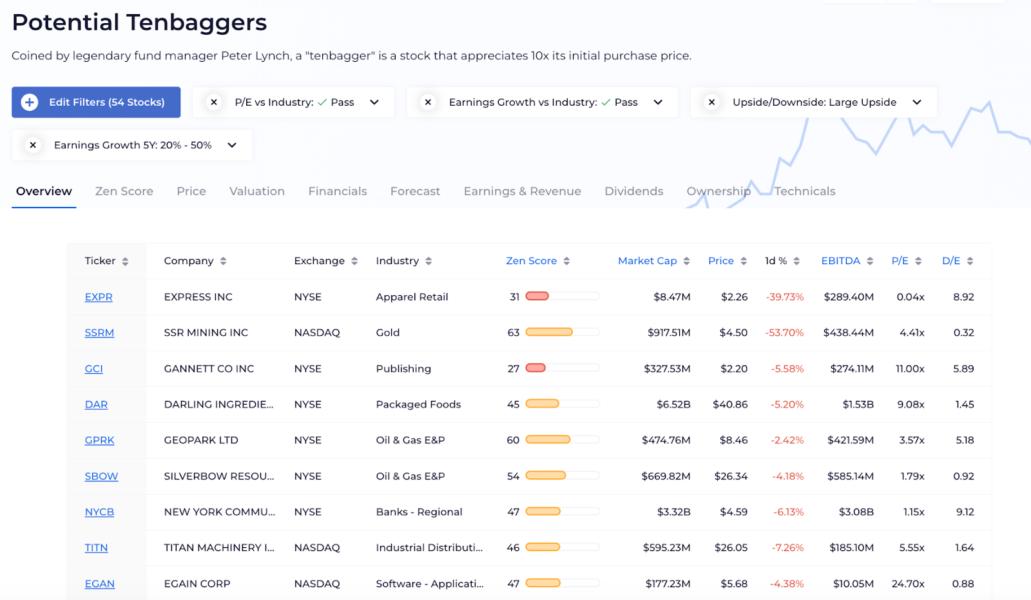Open the NYCB ticker link
Screen dimensions: 1031x600
tap(99, 512)
